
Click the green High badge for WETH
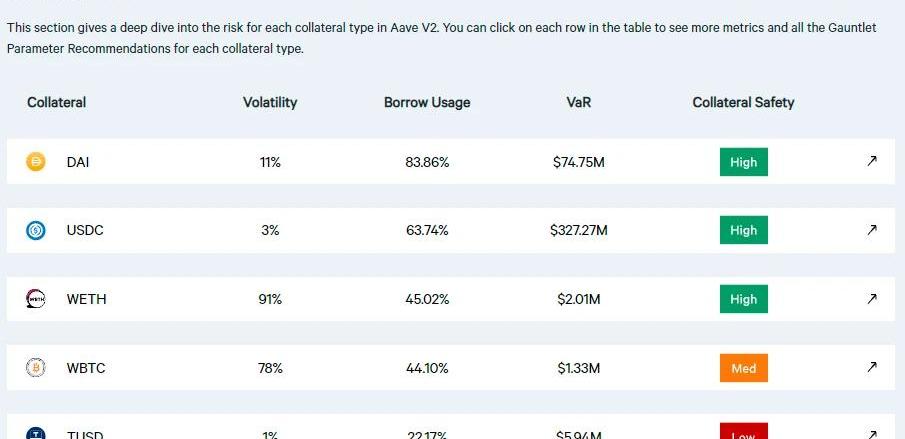743,299
